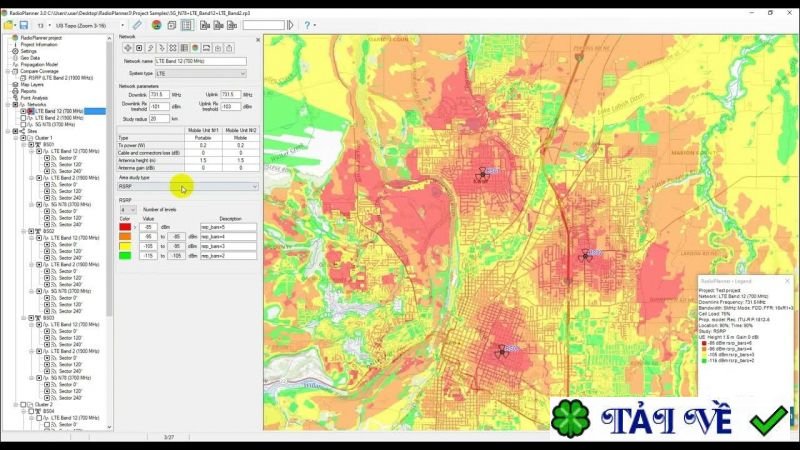Enable the Cluster 2 checkbox
The width and height of the screenshot is (800, 450).
click(x=23, y=405)
